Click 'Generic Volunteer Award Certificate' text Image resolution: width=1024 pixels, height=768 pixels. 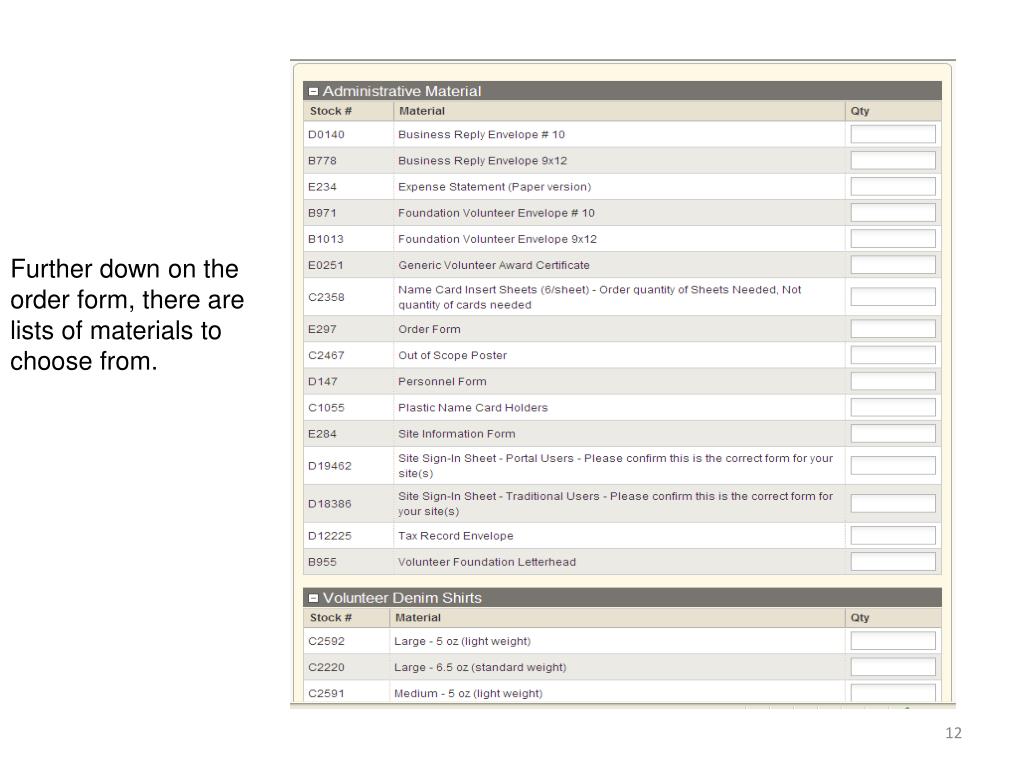click(494, 265)
